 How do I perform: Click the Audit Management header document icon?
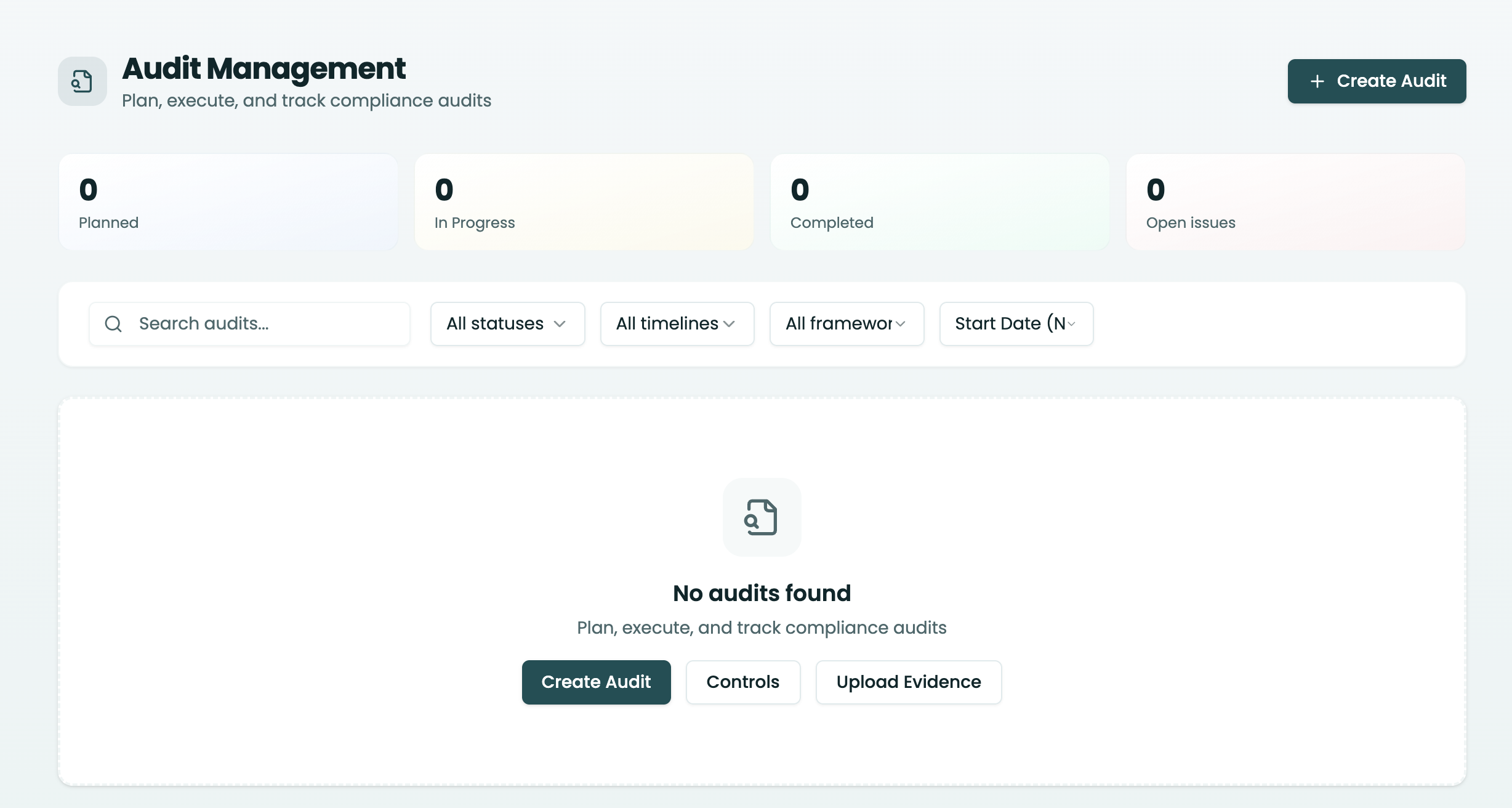(x=82, y=81)
